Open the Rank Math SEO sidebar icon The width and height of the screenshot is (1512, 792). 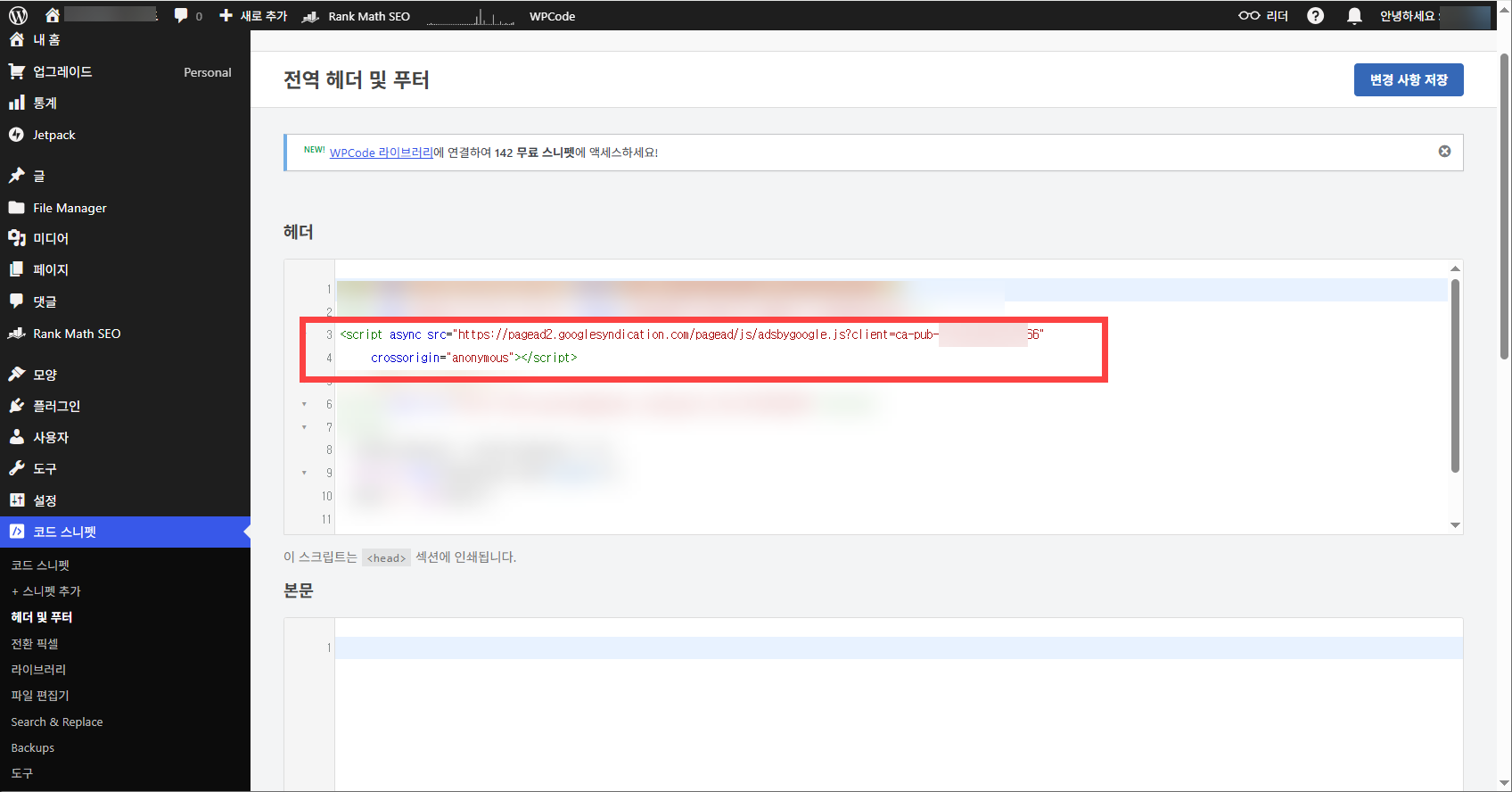16,334
